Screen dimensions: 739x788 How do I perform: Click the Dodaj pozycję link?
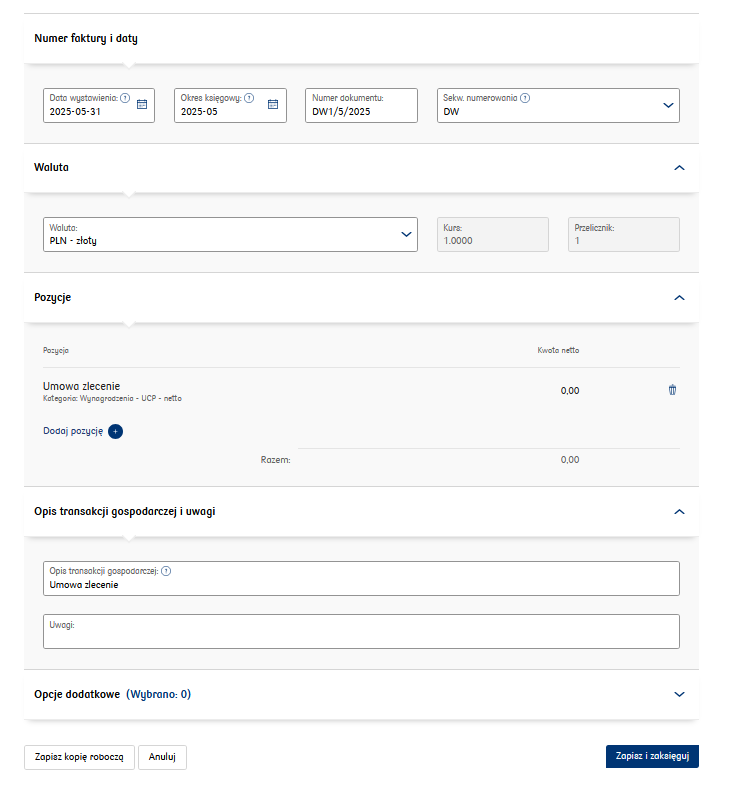click(x=73, y=431)
